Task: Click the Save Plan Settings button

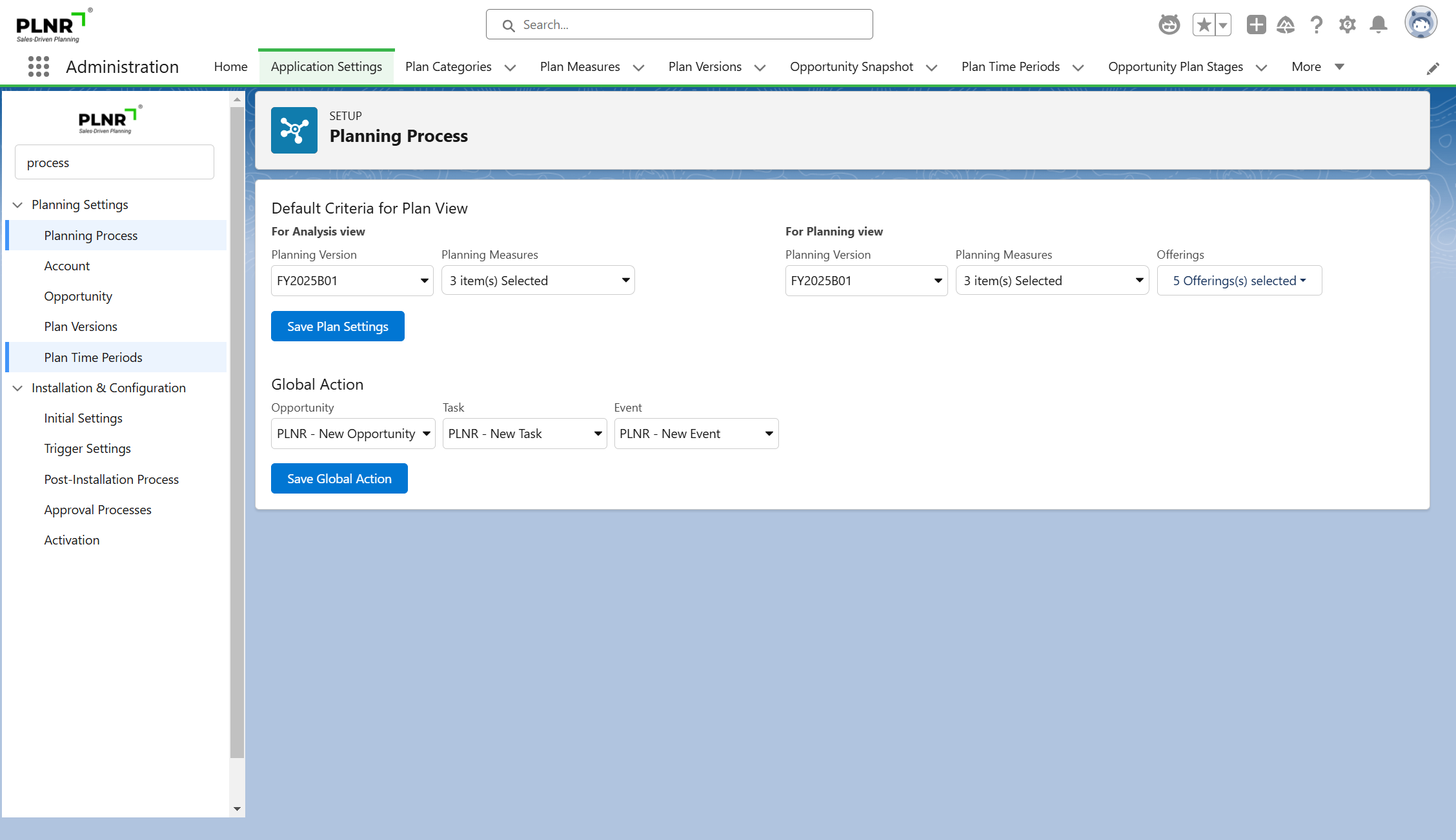Action: point(338,326)
